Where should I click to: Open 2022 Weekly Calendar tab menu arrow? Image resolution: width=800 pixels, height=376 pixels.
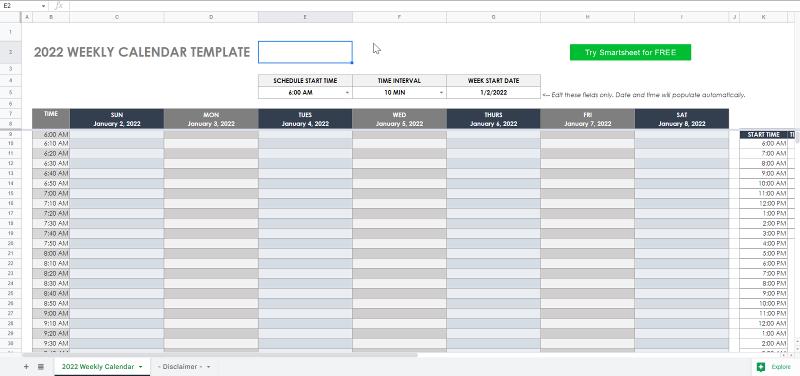(x=140, y=367)
